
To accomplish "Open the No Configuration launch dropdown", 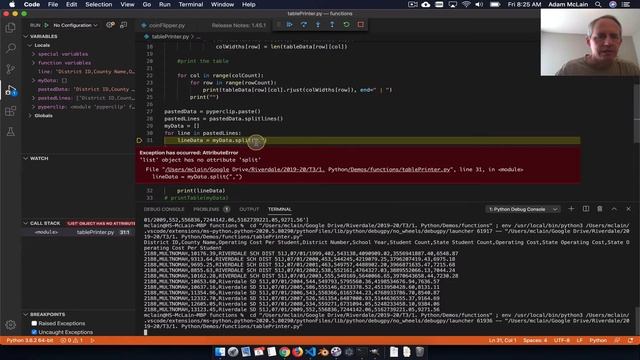I will click(76, 25).
